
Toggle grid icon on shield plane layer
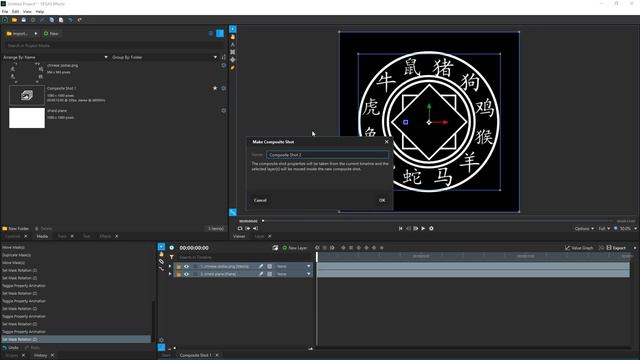pyautogui.click(x=270, y=274)
